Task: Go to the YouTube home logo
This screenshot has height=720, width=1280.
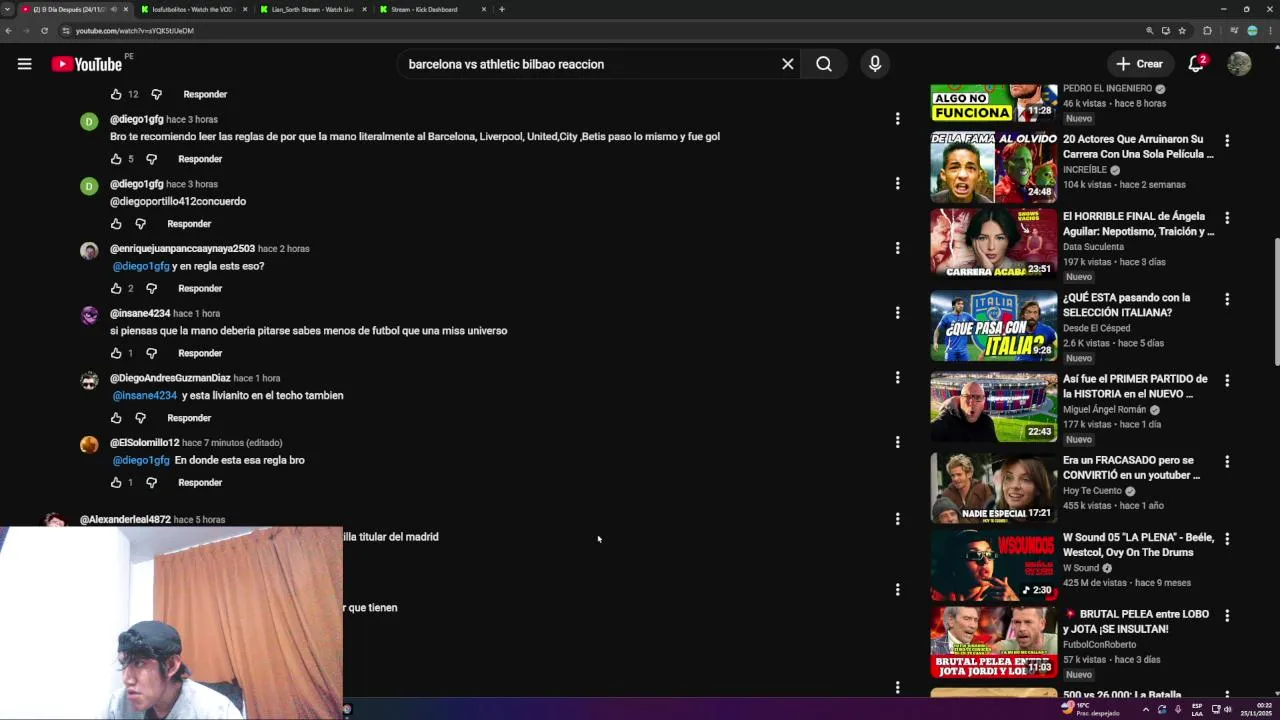Action: tap(87, 64)
